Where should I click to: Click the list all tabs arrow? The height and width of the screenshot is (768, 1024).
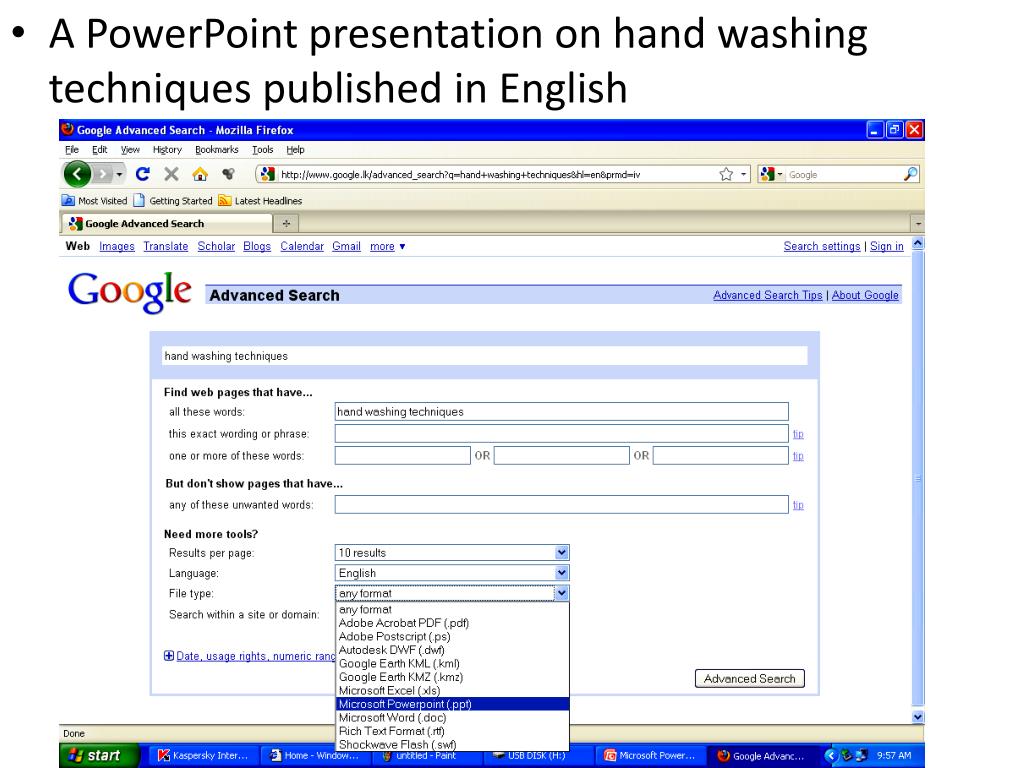click(x=918, y=223)
